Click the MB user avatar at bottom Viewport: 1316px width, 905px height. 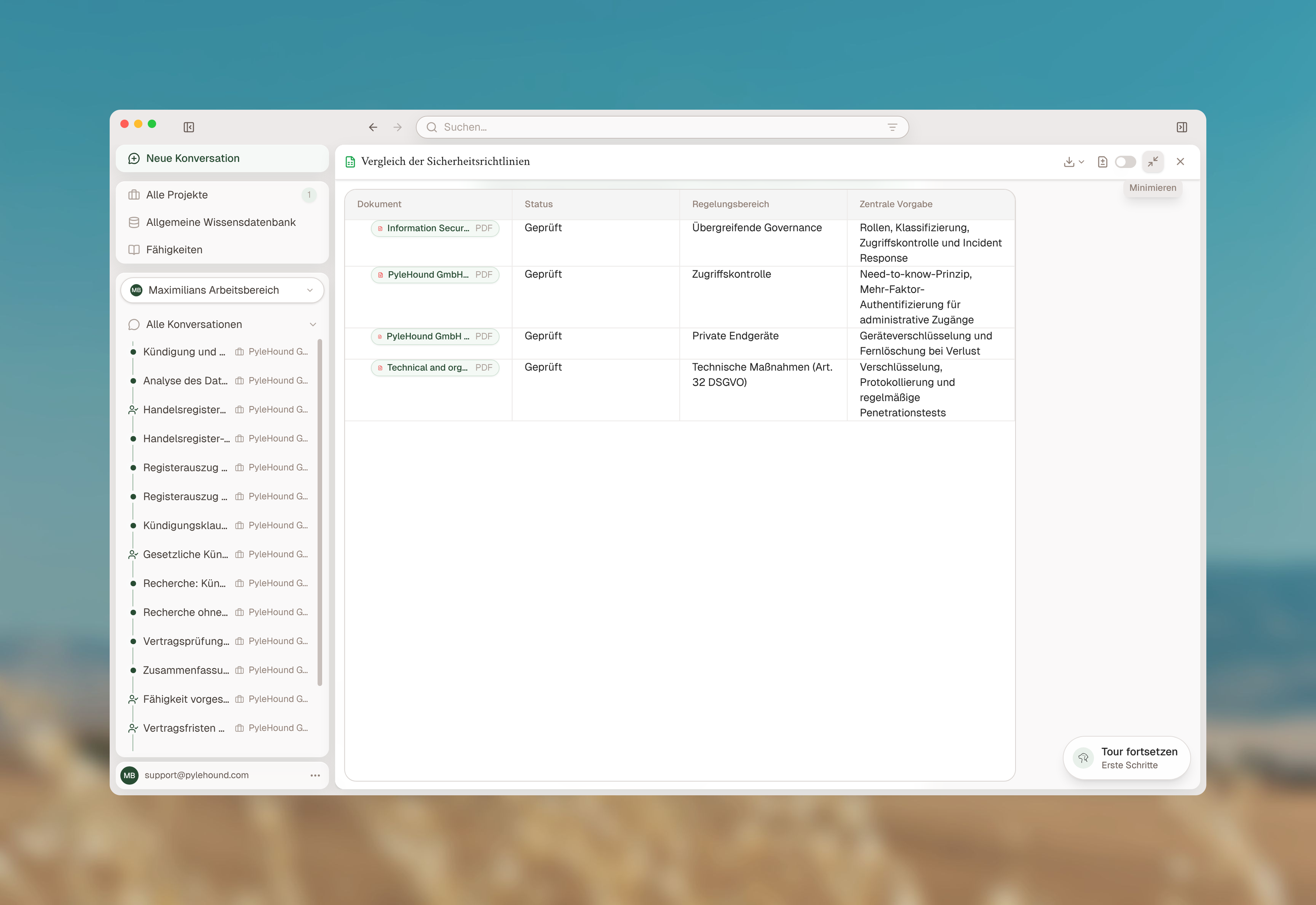coord(130,775)
